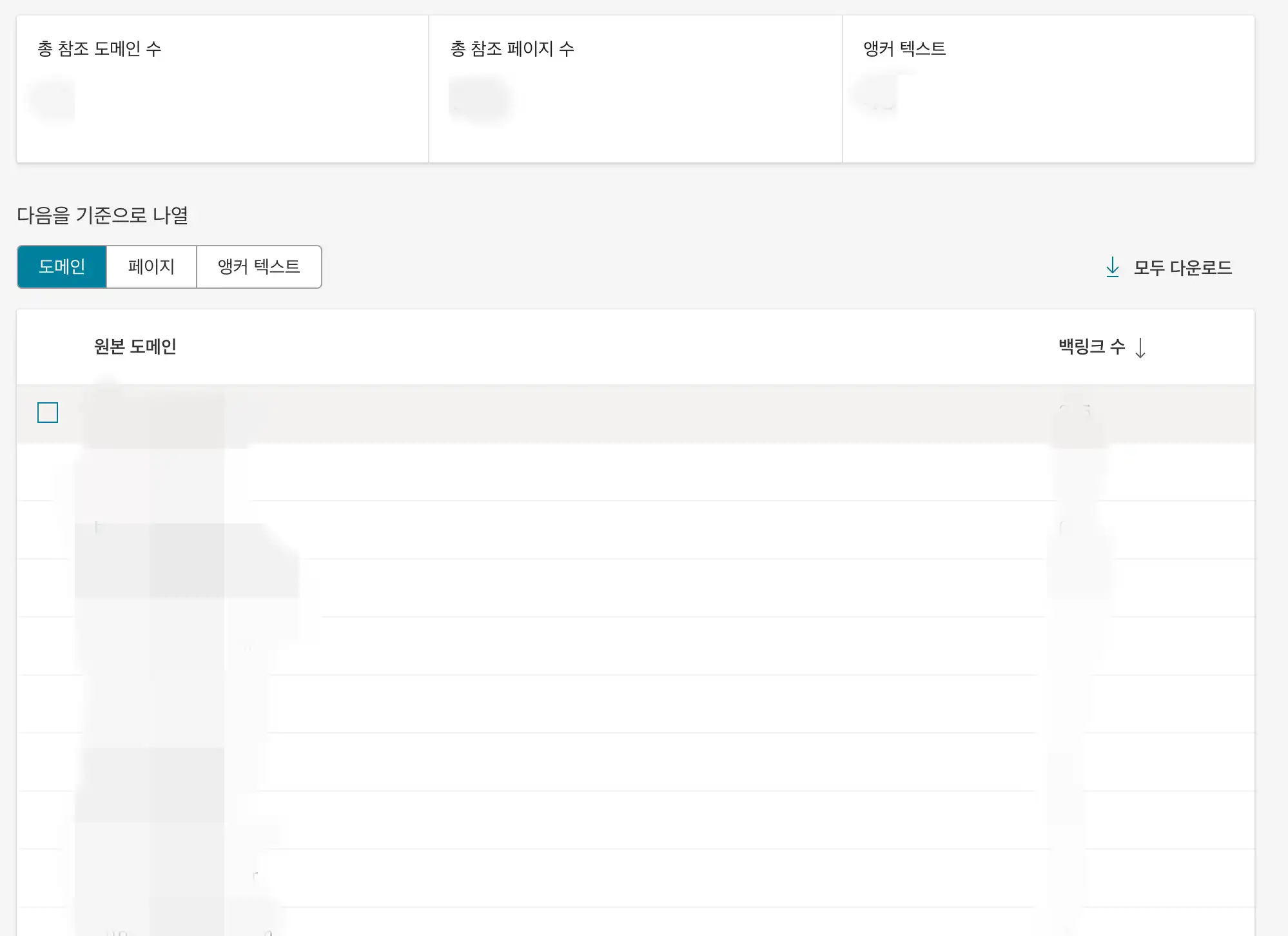Open the 앵커 텍스트 summary card

[1048, 87]
